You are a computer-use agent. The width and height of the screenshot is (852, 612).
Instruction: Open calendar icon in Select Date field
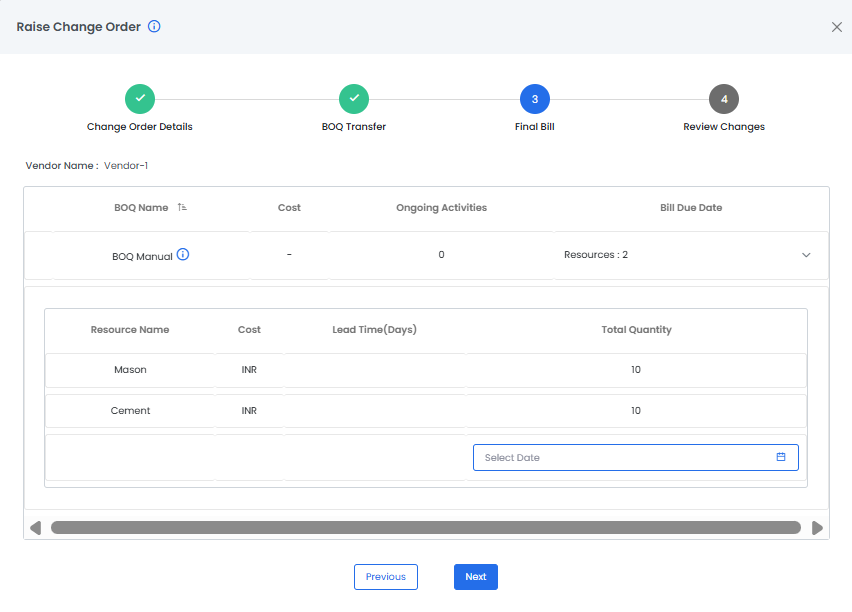click(x=781, y=457)
